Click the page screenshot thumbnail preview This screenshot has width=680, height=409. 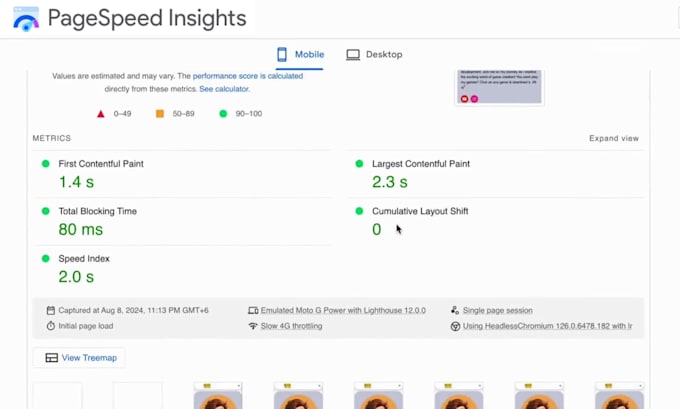click(499, 87)
